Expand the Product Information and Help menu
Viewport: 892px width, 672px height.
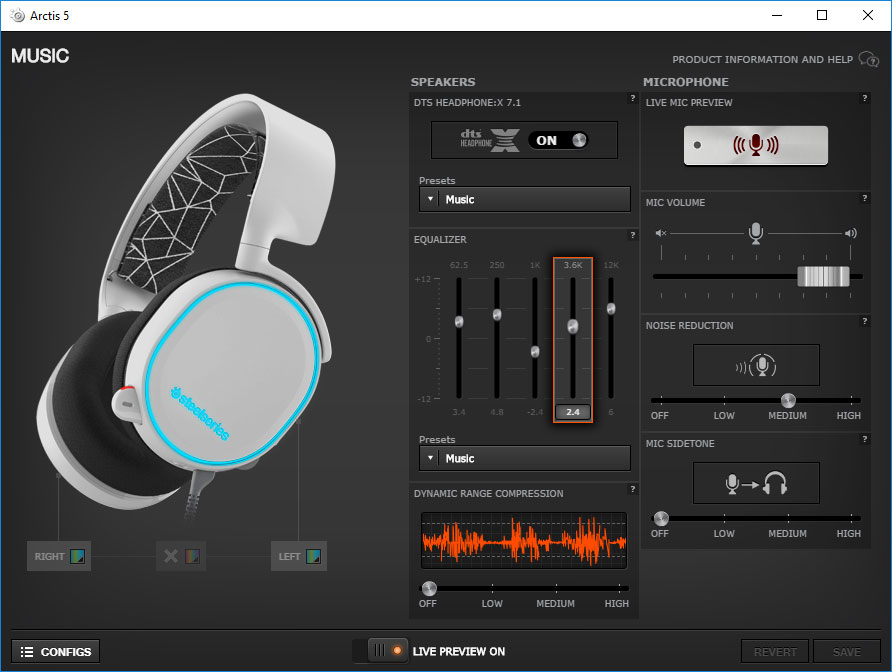tap(868, 59)
